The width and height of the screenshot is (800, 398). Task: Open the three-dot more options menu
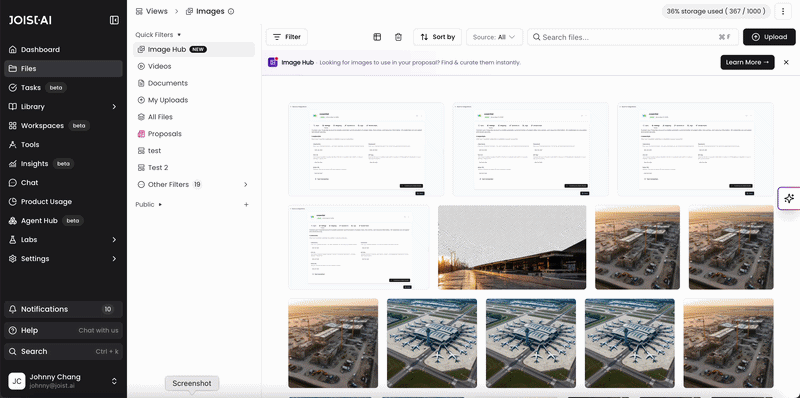click(783, 11)
